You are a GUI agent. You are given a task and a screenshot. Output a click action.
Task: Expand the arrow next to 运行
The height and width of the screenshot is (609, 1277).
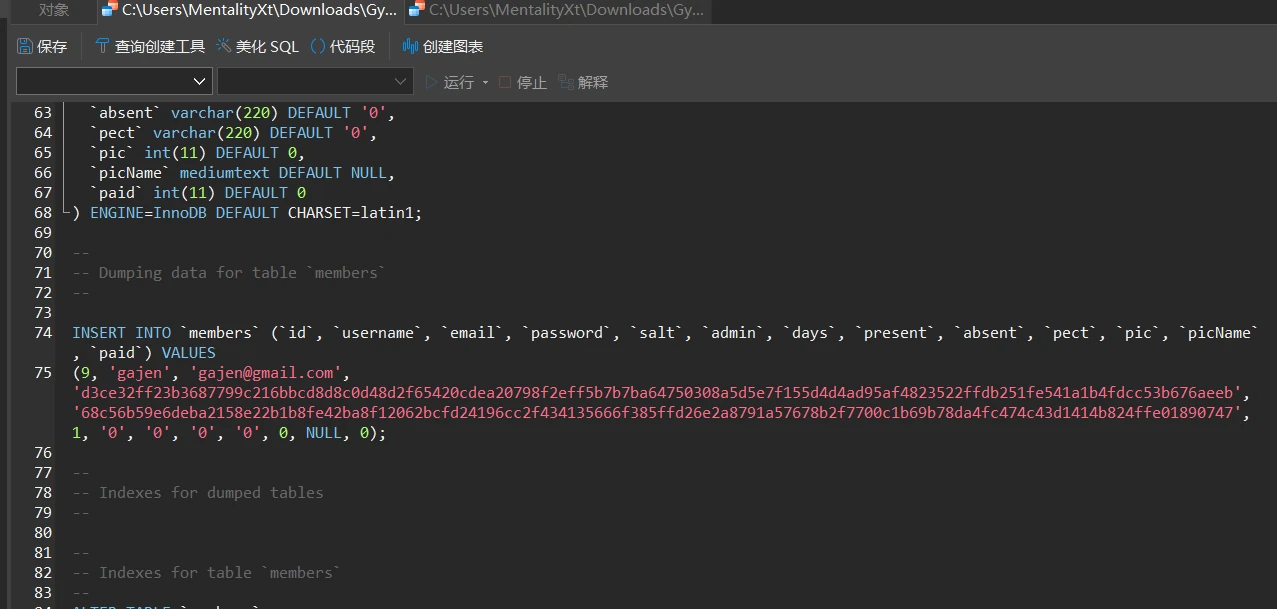(x=485, y=82)
